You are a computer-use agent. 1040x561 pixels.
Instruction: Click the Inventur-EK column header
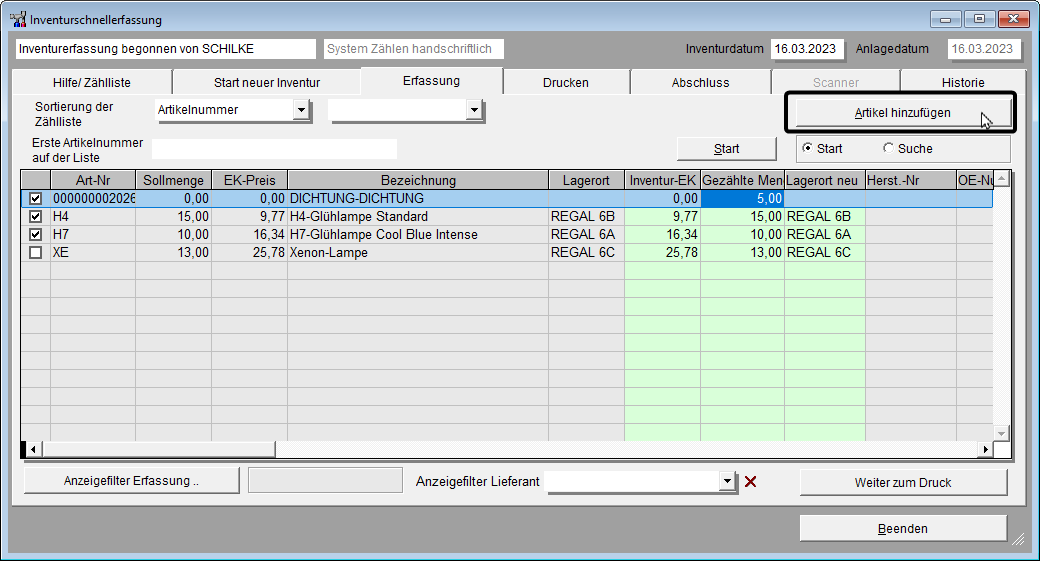(663, 180)
